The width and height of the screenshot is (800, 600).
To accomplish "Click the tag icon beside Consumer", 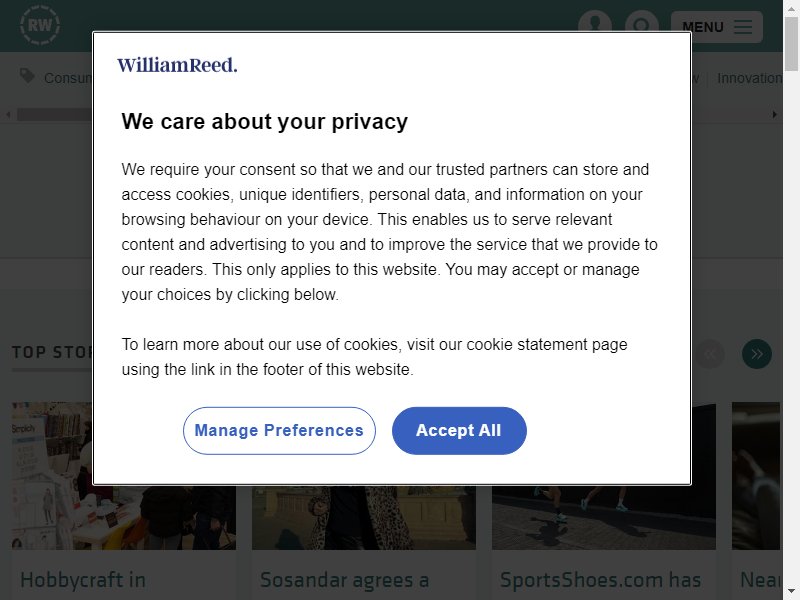I will pos(27,76).
